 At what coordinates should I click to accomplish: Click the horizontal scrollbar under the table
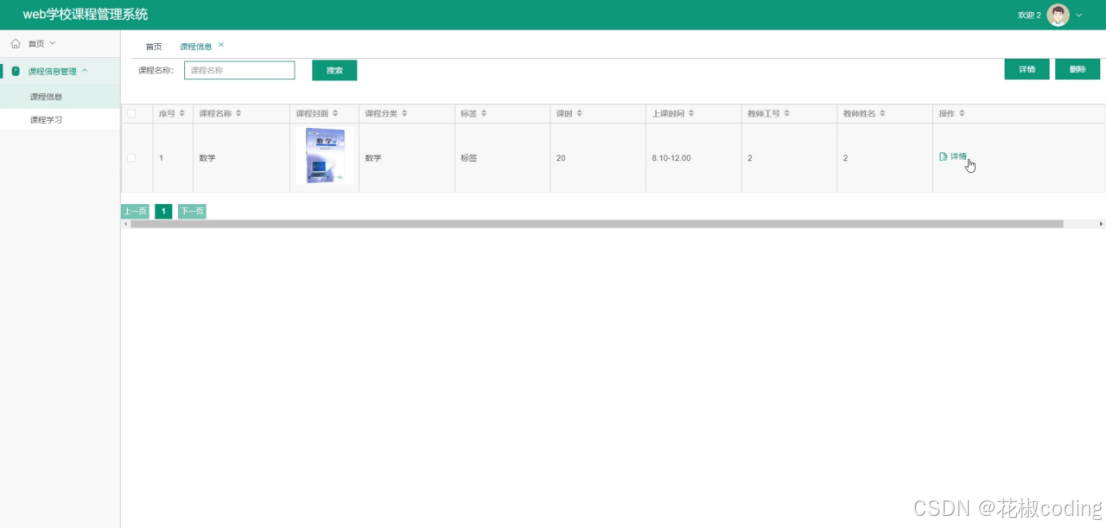click(x=597, y=224)
